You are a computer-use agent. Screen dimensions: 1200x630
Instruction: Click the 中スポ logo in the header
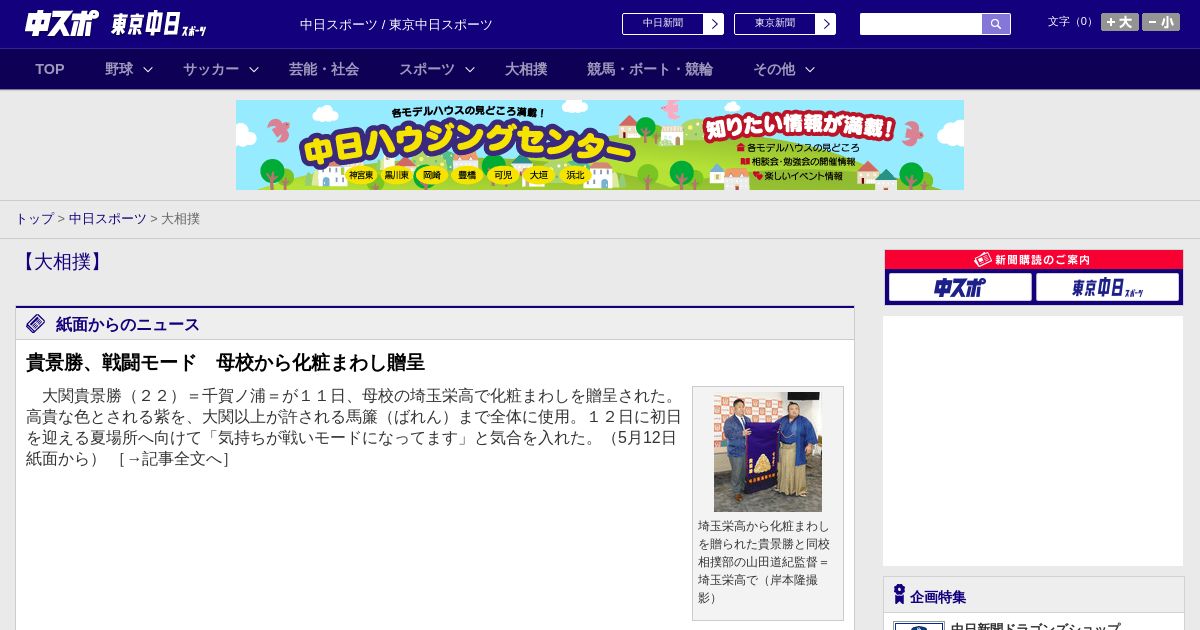(x=61, y=23)
